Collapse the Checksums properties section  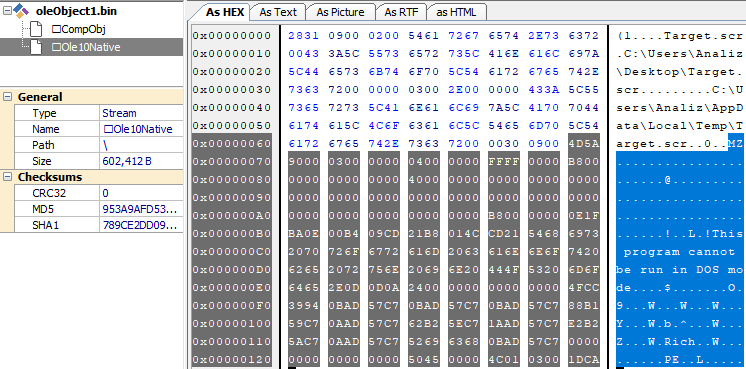[7, 176]
